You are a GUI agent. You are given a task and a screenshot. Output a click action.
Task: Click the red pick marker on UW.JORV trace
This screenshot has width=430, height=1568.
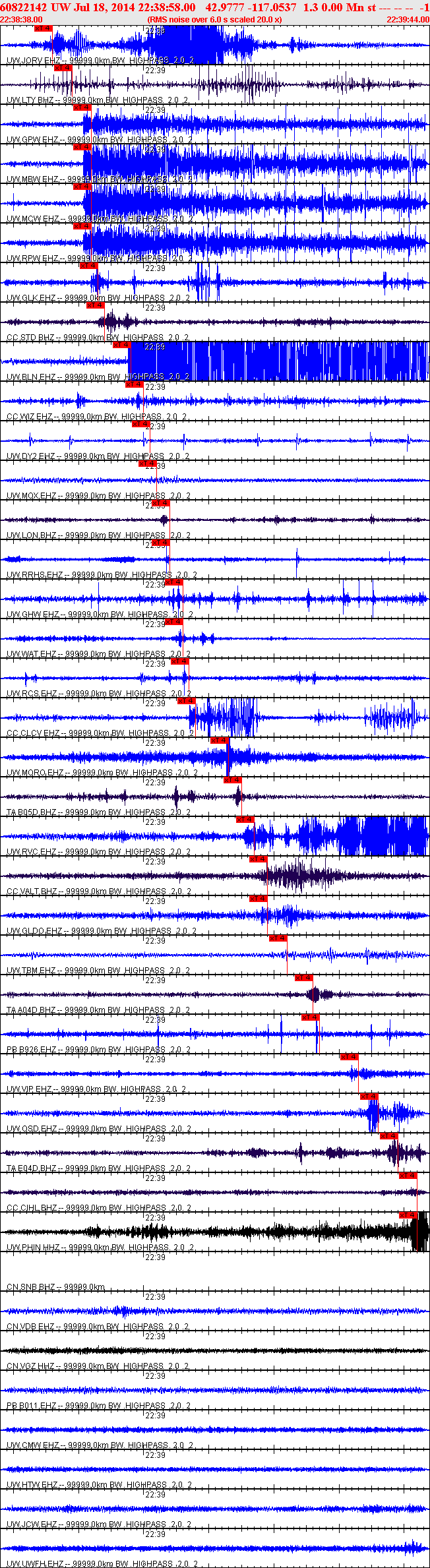43,28
